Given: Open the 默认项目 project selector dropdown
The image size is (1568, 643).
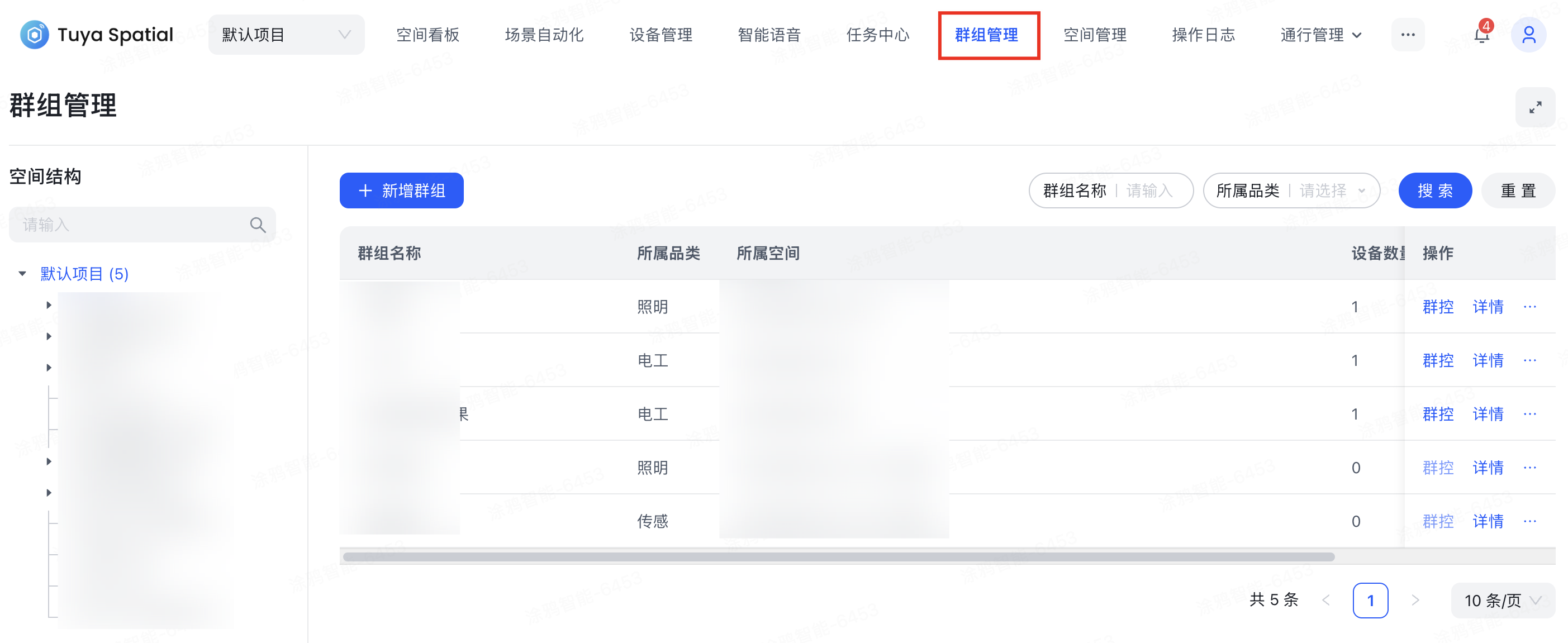Looking at the screenshot, I should (286, 35).
